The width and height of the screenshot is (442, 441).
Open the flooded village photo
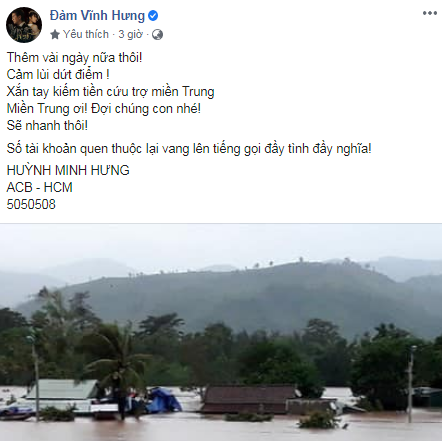(221, 332)
